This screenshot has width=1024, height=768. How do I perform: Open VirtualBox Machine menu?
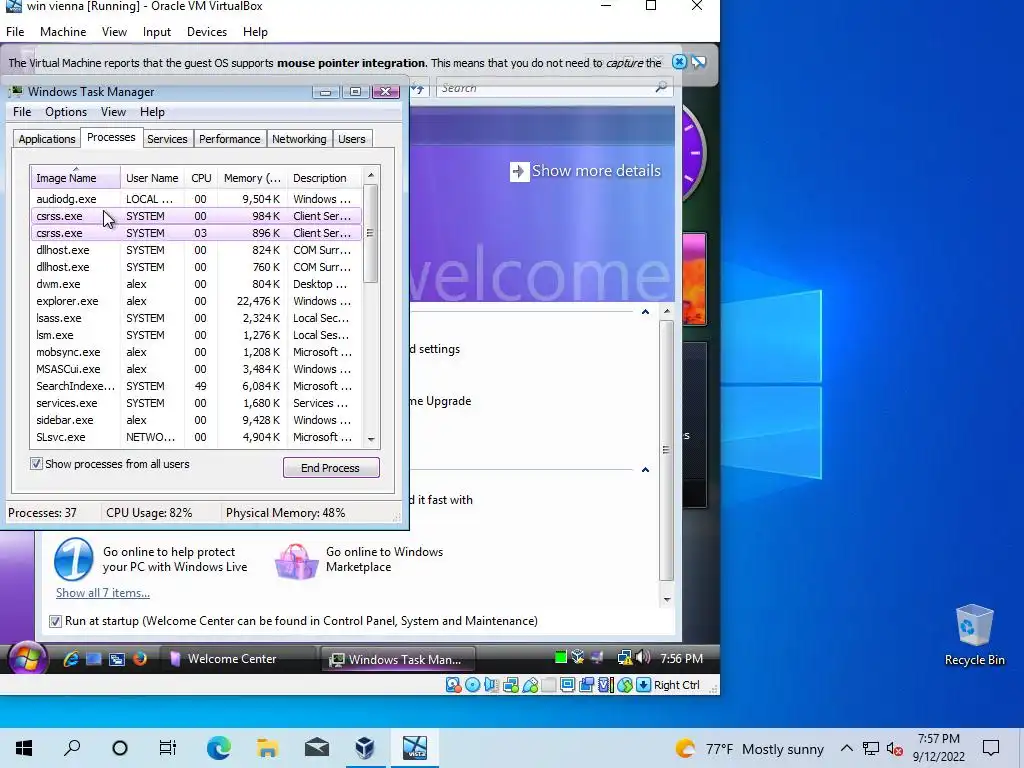point(63,31)
